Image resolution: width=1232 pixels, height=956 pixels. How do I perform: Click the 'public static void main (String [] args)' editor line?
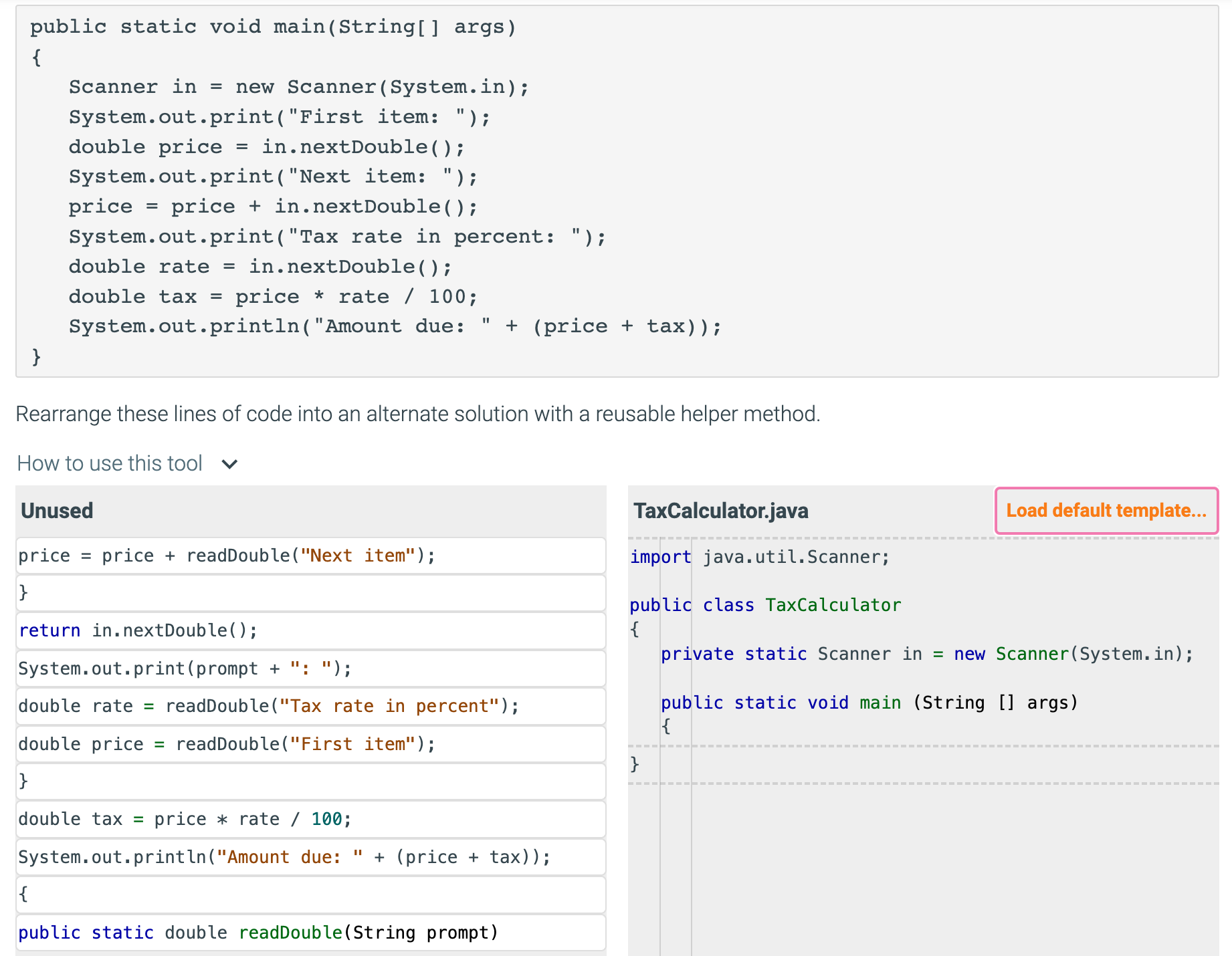click(x=869, y=703)
